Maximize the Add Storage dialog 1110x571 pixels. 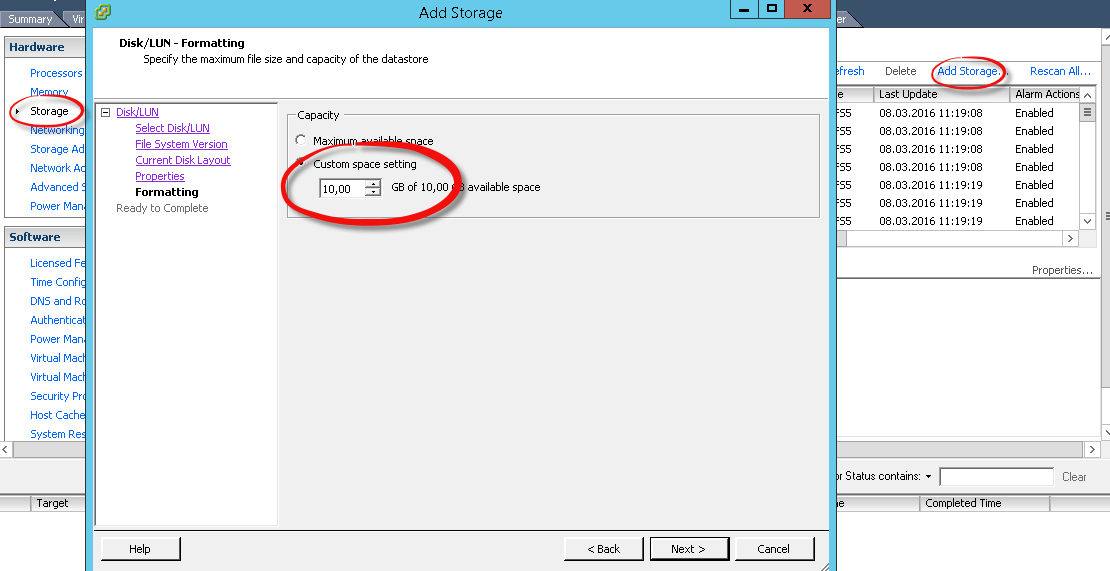(772, 9)
